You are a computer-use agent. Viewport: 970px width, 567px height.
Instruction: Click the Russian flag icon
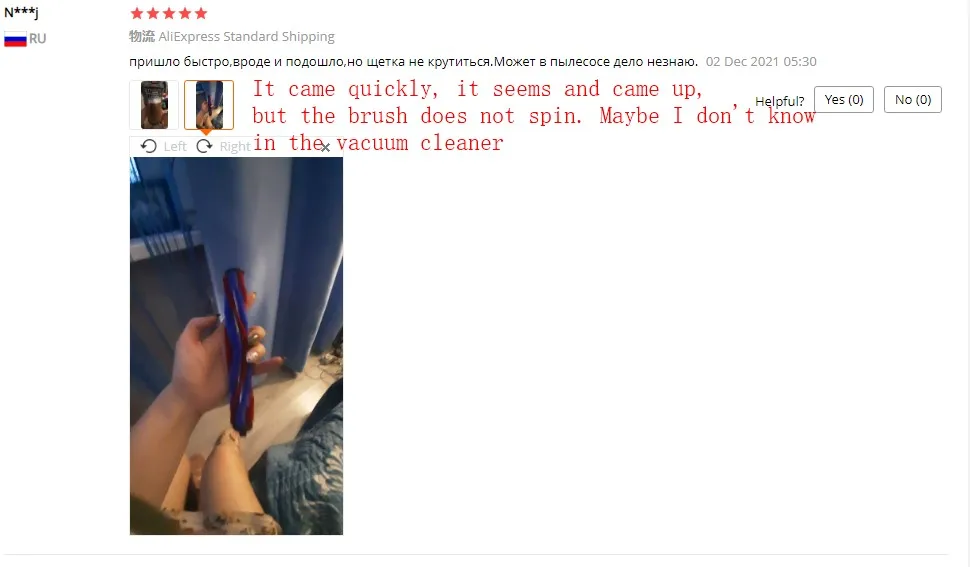point(15,39)
